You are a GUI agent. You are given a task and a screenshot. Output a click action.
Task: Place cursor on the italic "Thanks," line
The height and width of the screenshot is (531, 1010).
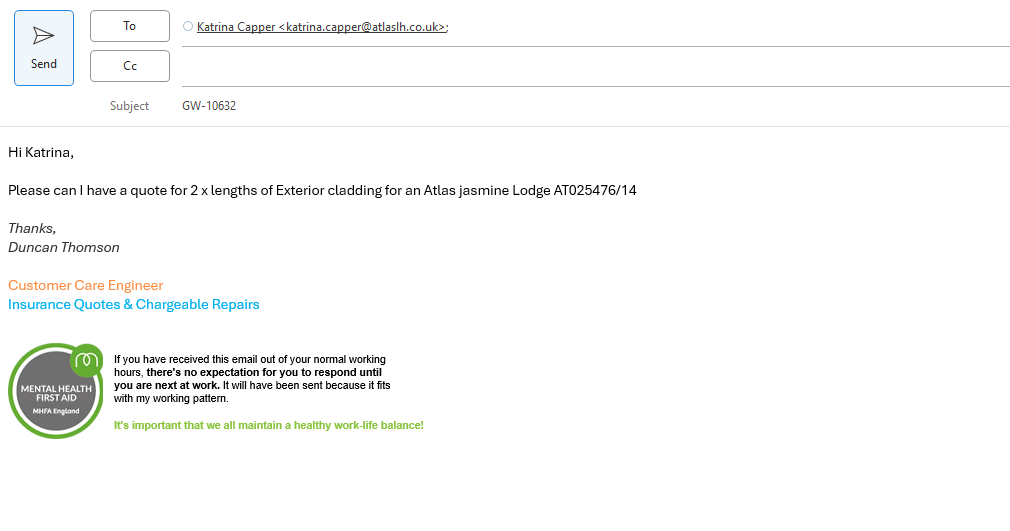coord(32,228)
